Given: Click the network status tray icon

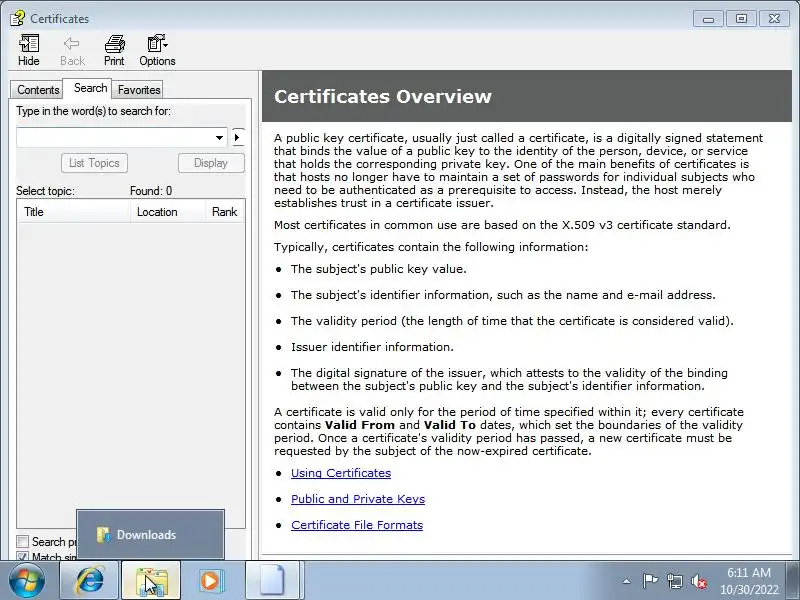Looking at the screenshot, I should pyautogui.click(x=674, y=581).
